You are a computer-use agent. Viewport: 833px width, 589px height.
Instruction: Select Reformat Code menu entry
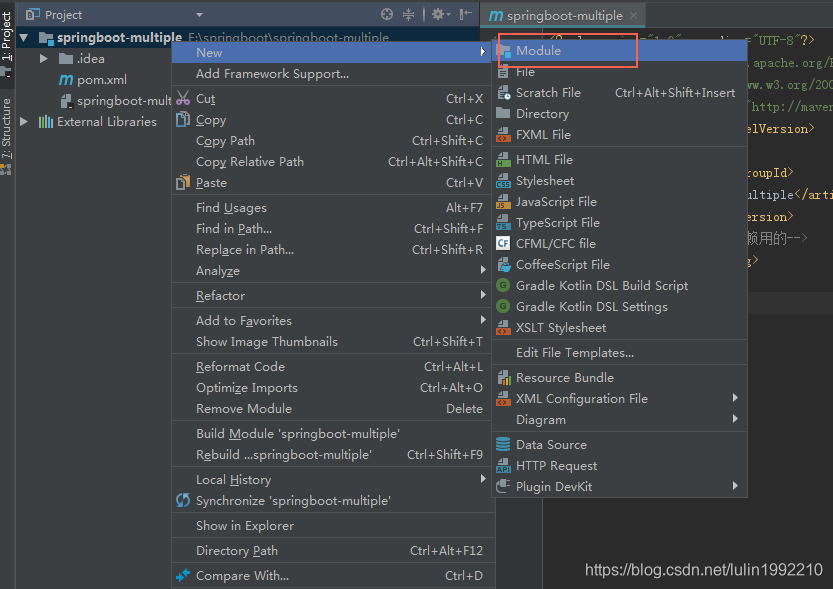click(332, 367)
